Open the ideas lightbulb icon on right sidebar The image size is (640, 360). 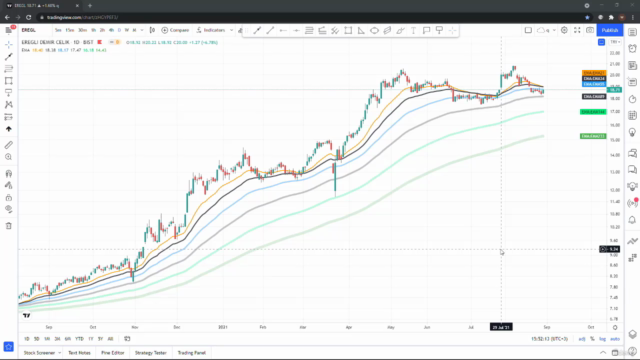[x=632, y=133]
